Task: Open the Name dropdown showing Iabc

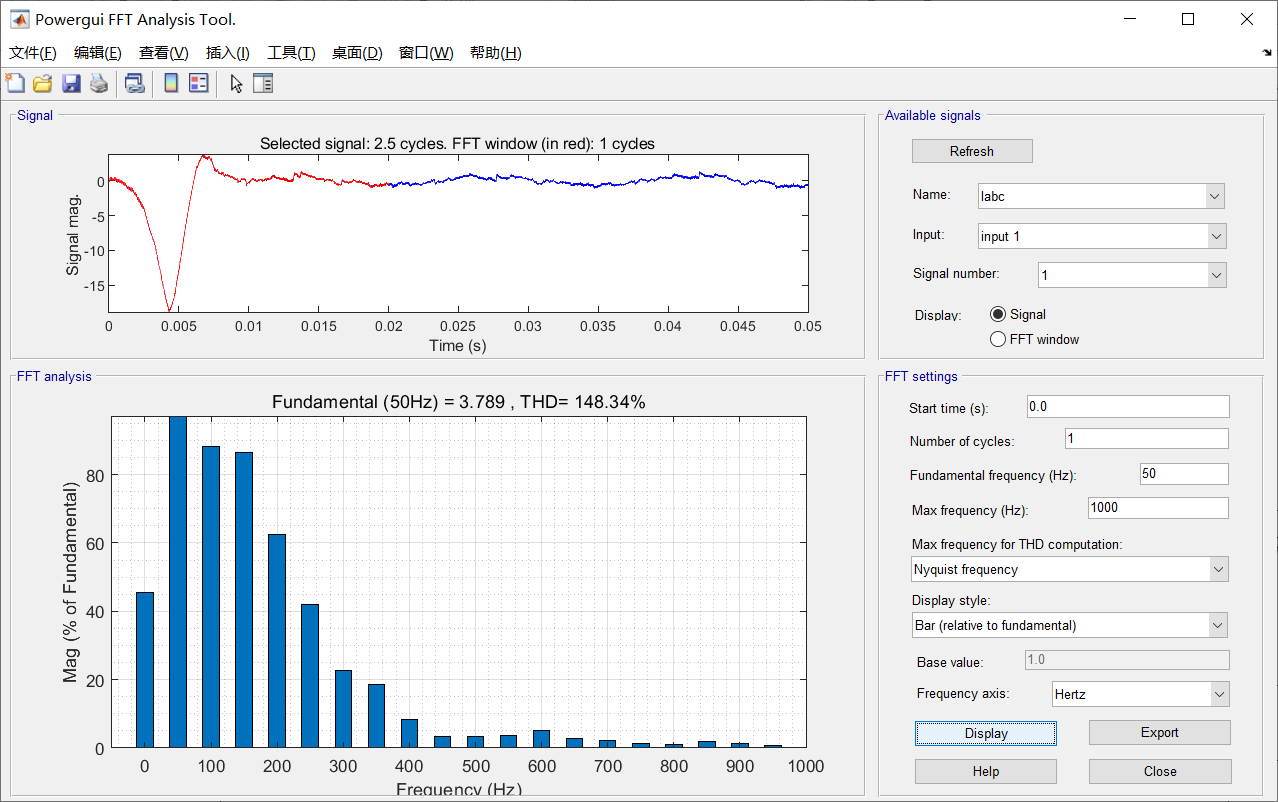Action: [1101, 196]
